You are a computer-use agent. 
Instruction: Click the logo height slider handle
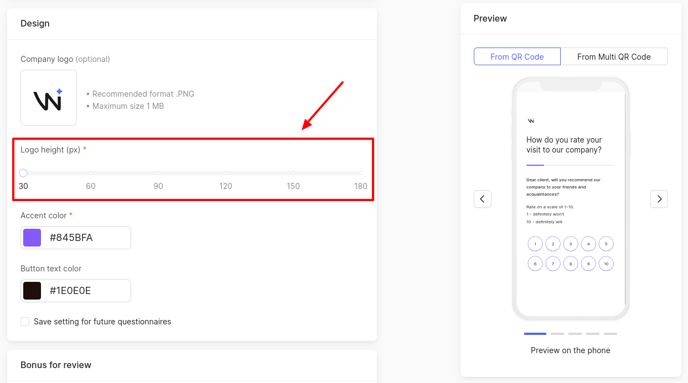click(23, 173)
